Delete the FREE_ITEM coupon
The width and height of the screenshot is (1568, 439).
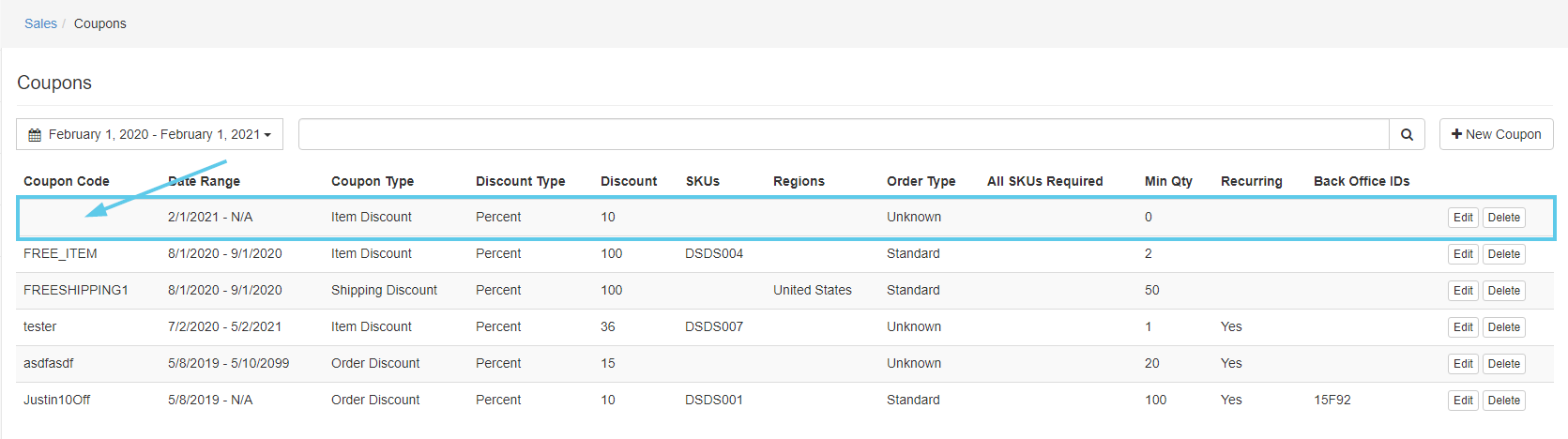point(1503,254)
